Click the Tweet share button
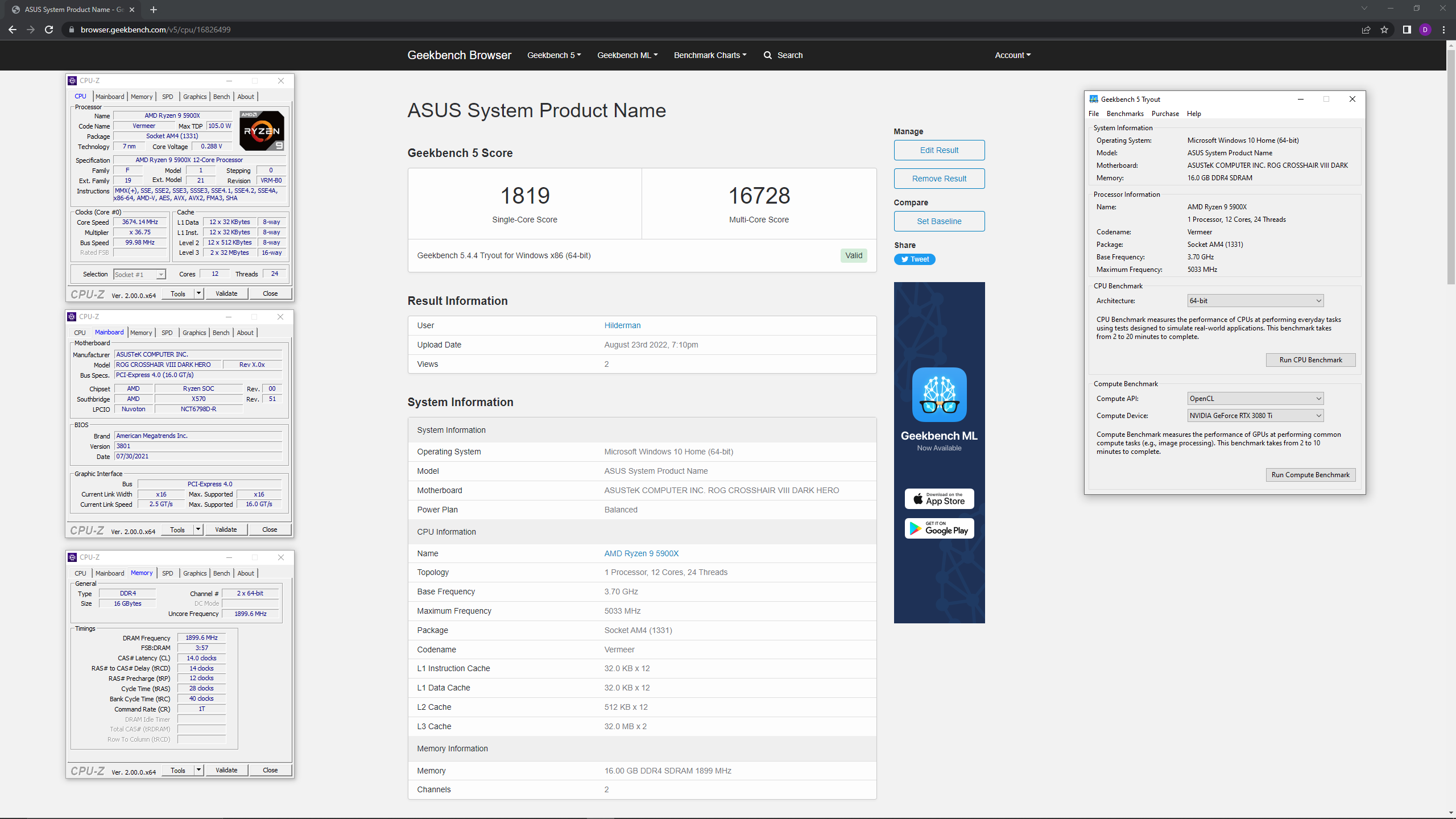1456x819 pixels. pyautogui.click(x=915, y=259)
